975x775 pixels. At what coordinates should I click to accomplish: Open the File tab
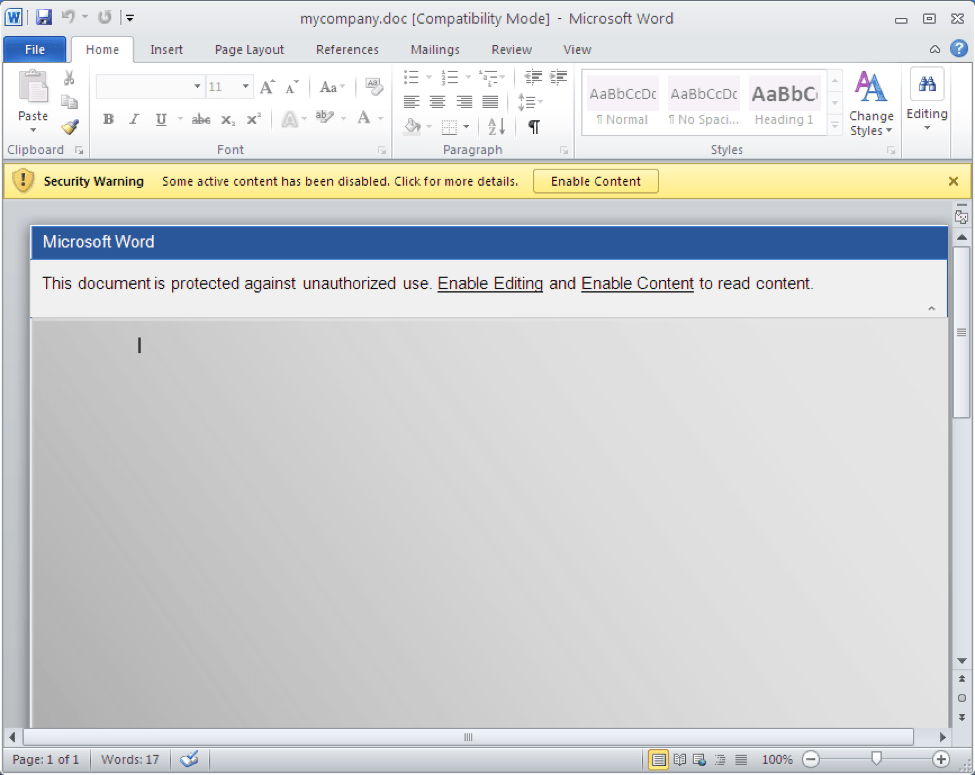pos(34,49)
